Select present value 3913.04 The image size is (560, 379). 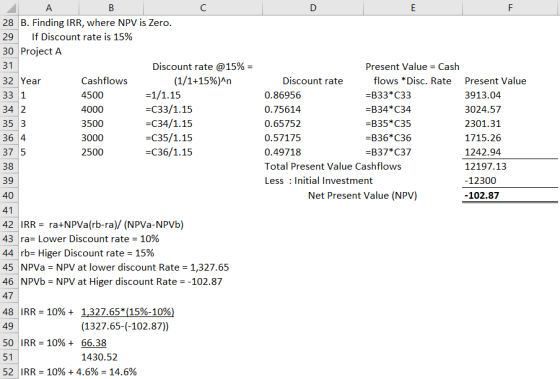(482, 95)
